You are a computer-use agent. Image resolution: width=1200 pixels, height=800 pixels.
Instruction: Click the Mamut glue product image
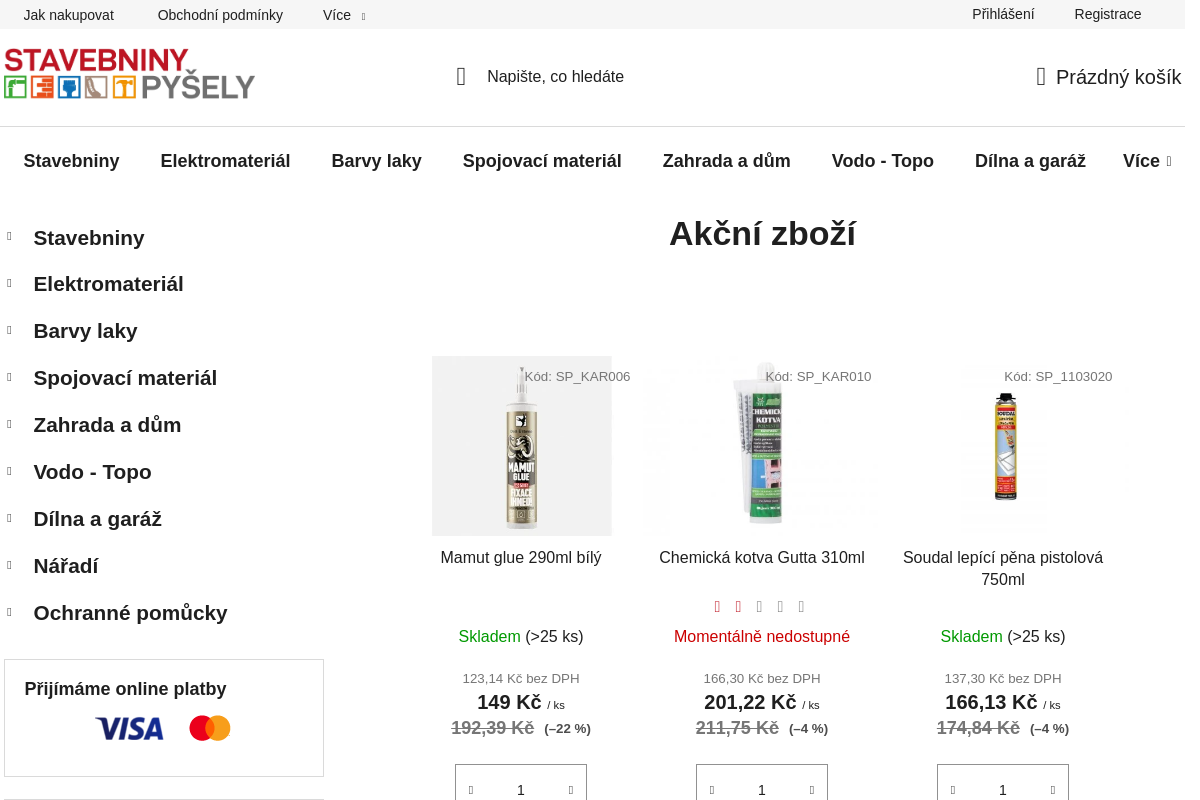(521, 446)
